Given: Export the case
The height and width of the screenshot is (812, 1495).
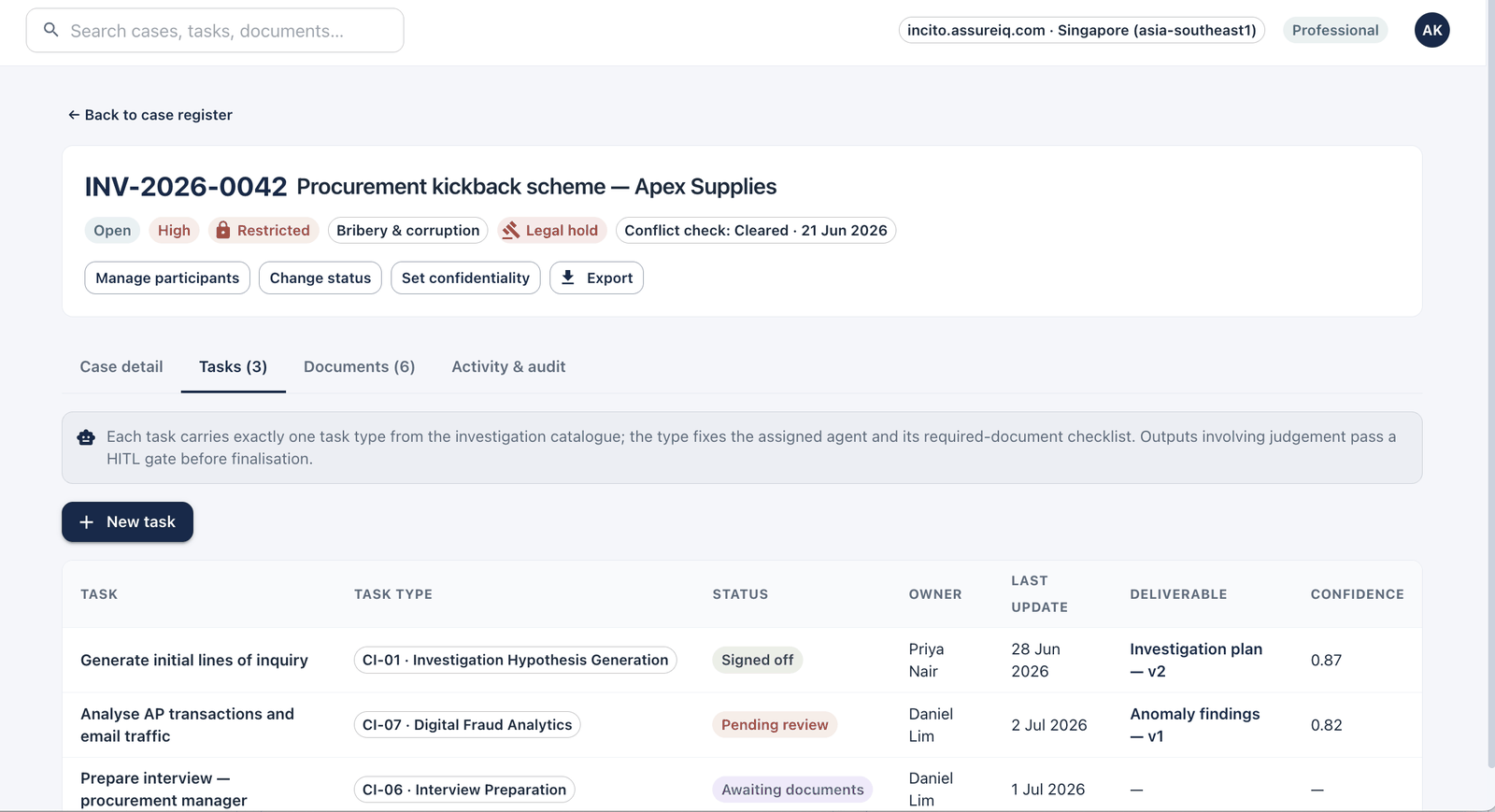Looking at the screenshot, I should (596, 278).
